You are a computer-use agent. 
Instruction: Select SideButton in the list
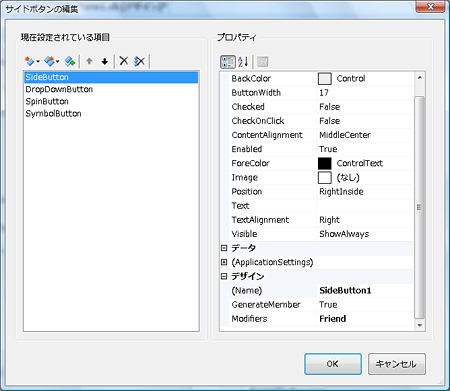pyautogui.click(x=111, y=77)
